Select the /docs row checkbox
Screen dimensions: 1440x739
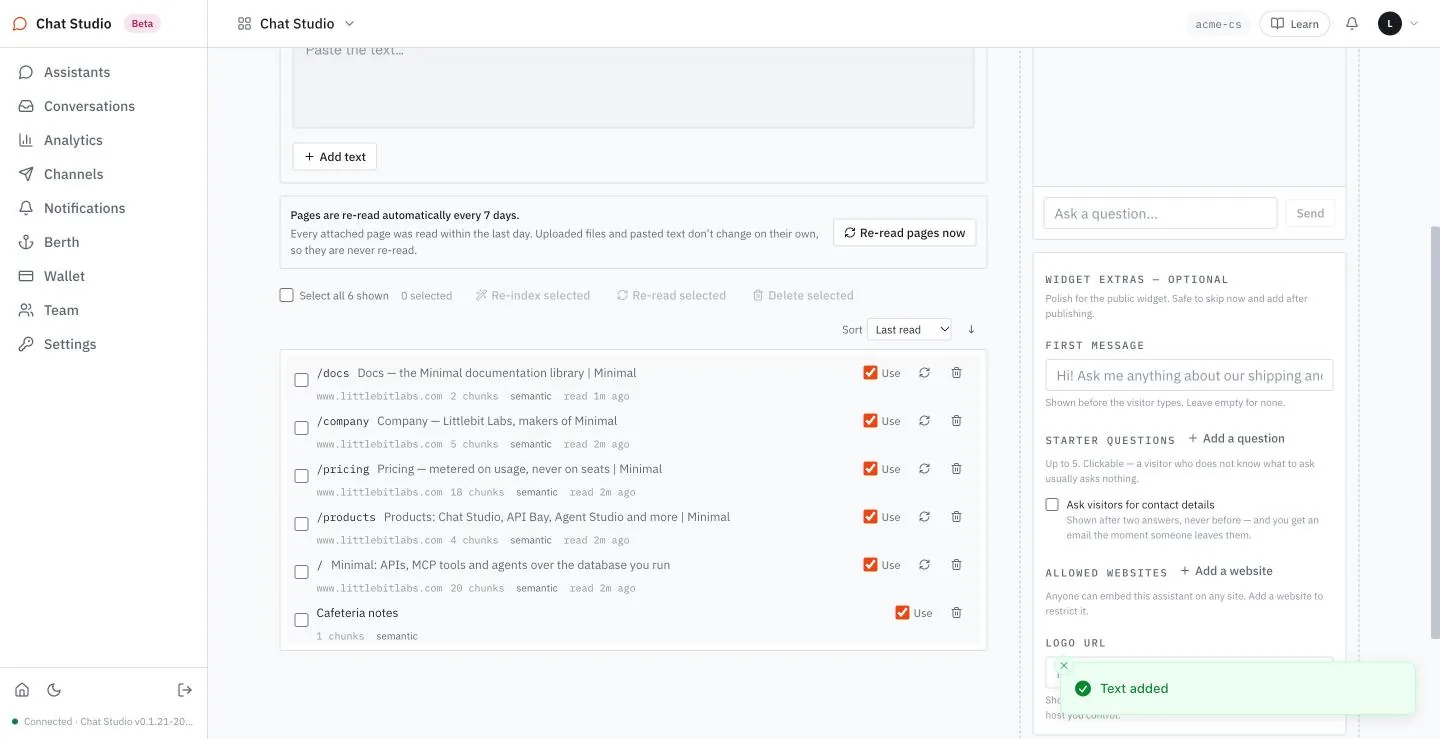tap(301, 380)
